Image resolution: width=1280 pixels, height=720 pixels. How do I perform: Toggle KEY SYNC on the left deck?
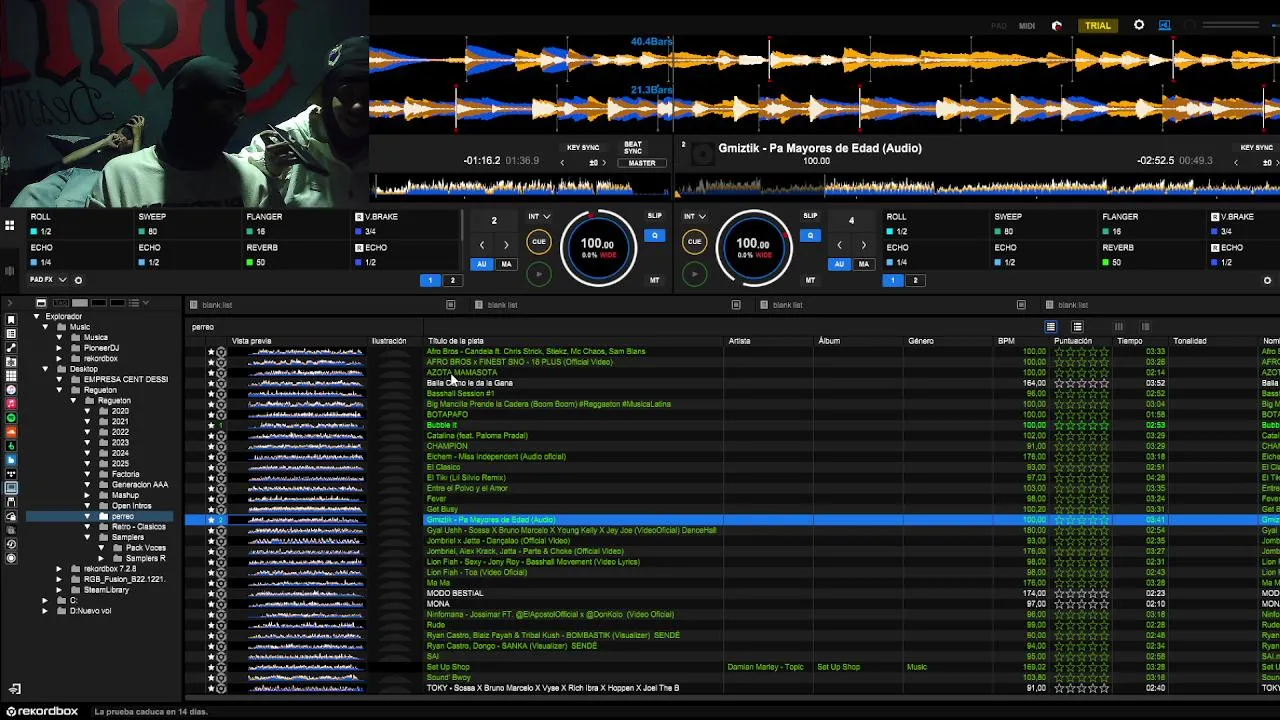pos(583,148)
